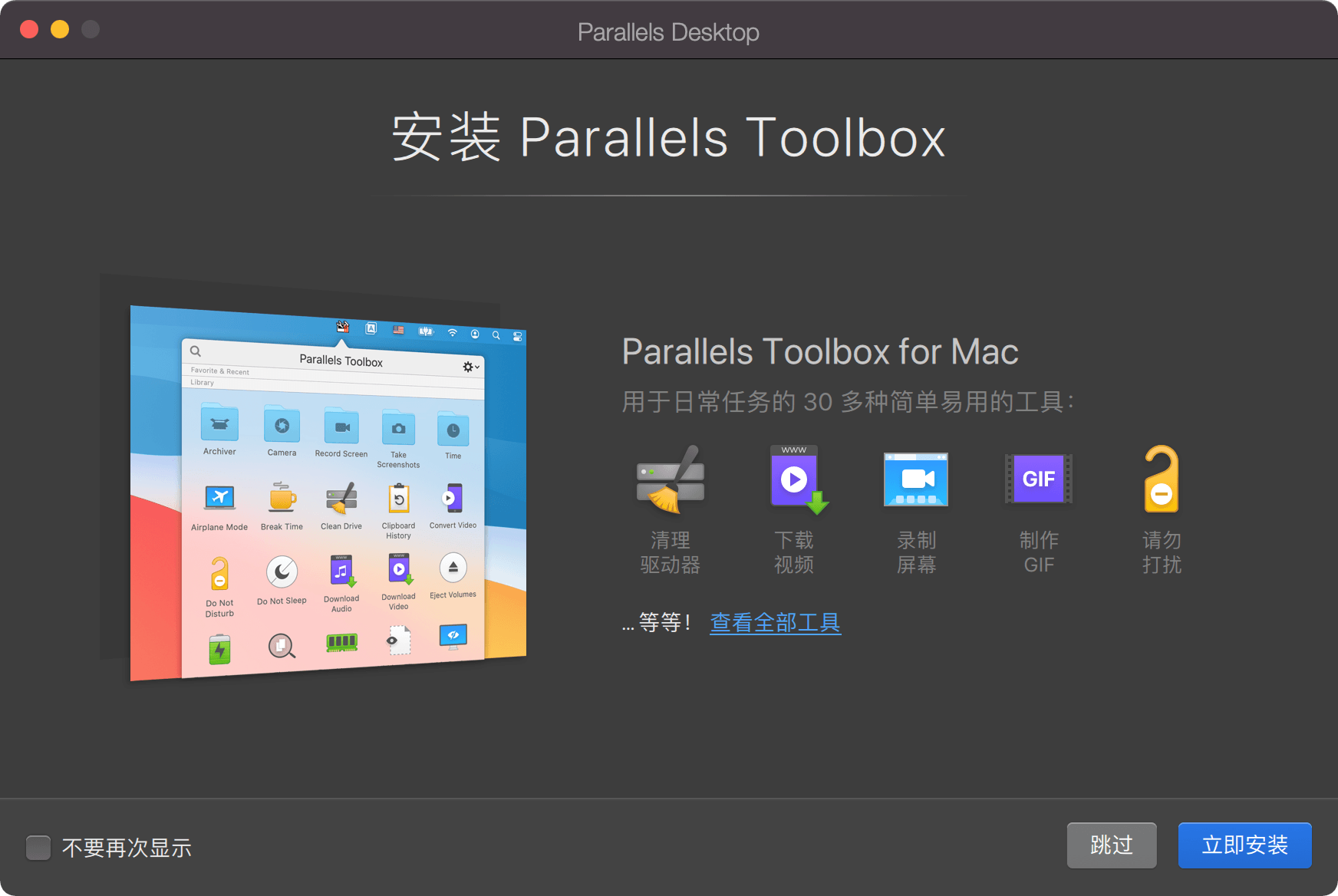Click Convert Video icon in the preview

[x=453, y=498]
